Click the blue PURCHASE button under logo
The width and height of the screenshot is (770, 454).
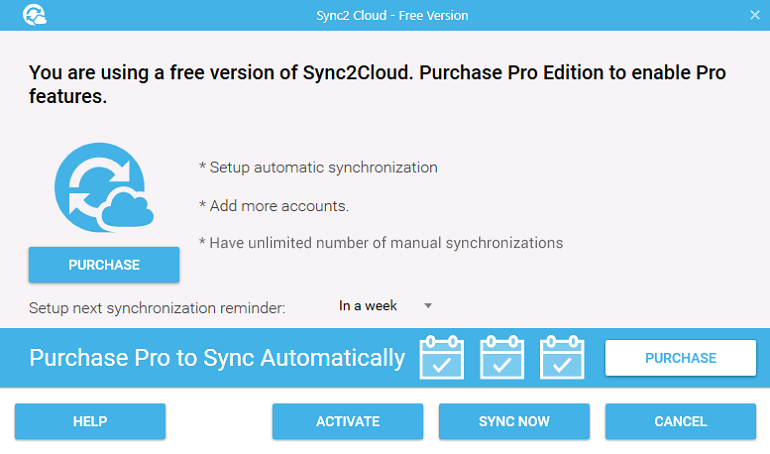(x=104, y=265)
